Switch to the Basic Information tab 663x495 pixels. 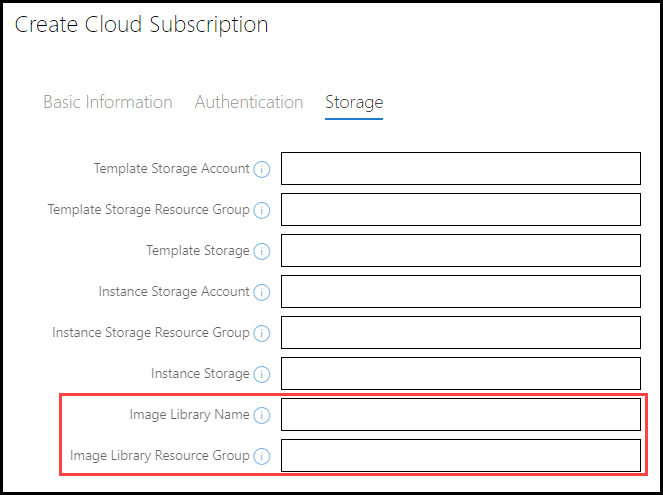click(108, 102)
